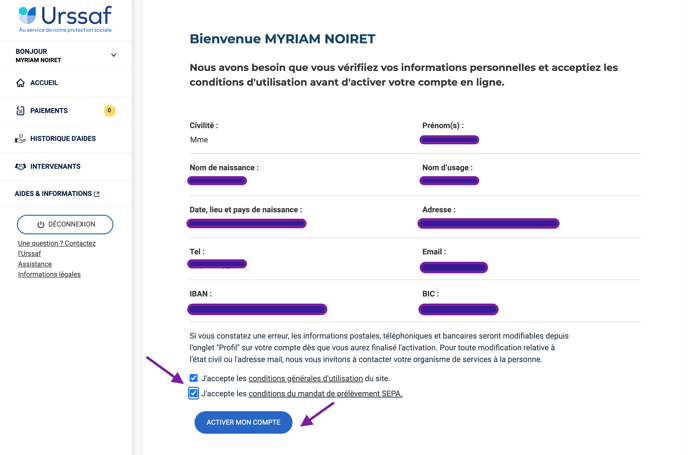Open the Assistance link in the sidebar
The width and height of the screenshot is (688, 455).
pos(35,264)
